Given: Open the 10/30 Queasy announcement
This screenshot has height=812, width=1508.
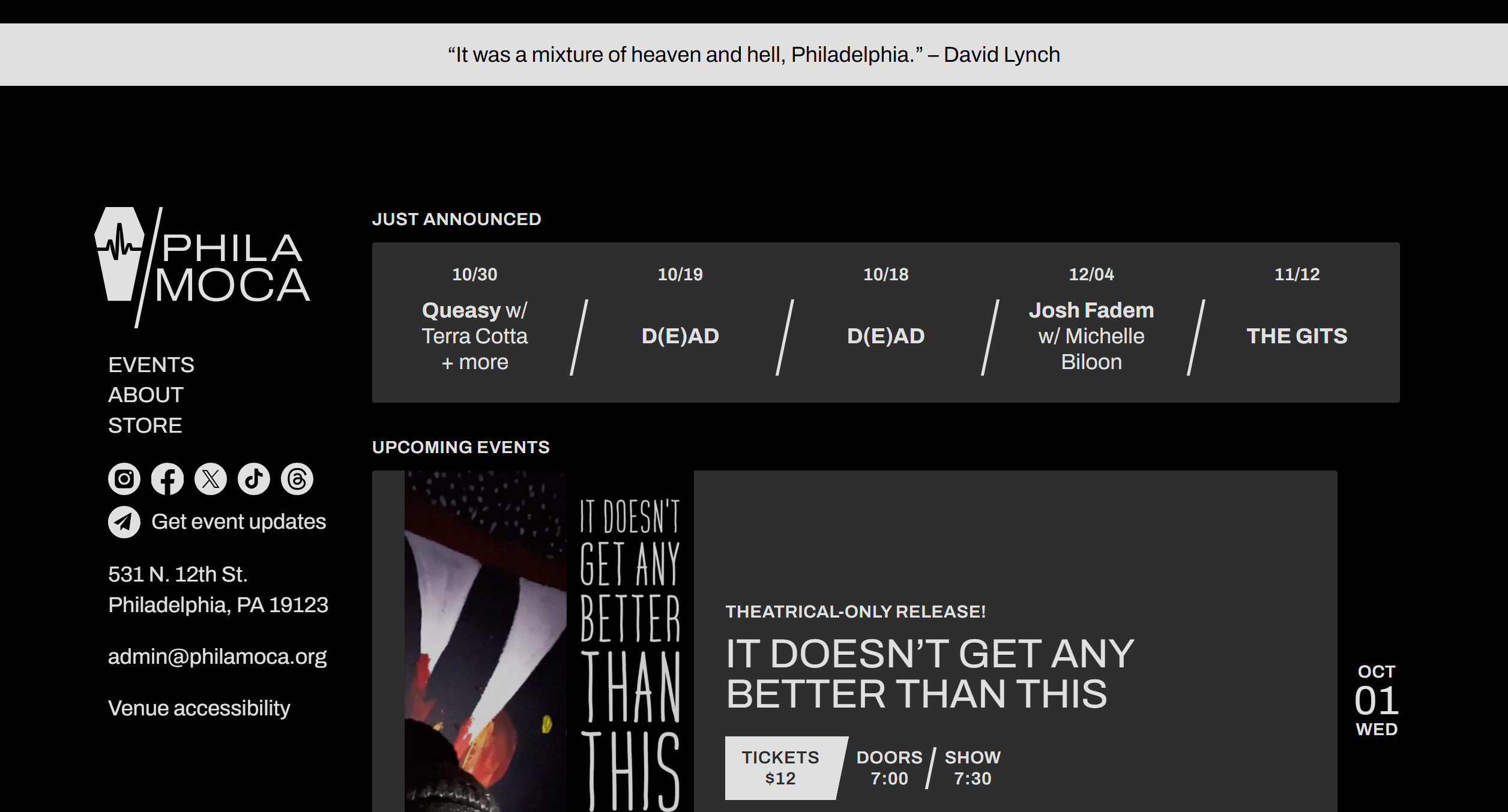Looking at the screenshot, I should 475,322.
